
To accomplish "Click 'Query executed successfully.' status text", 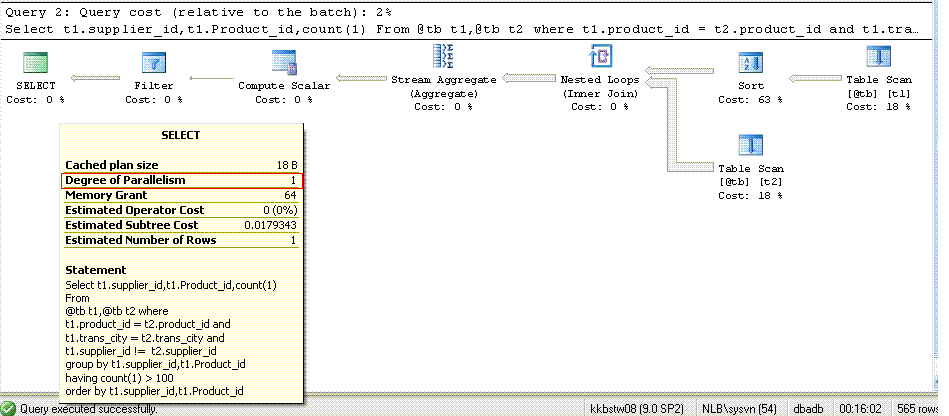I will 89,409.
